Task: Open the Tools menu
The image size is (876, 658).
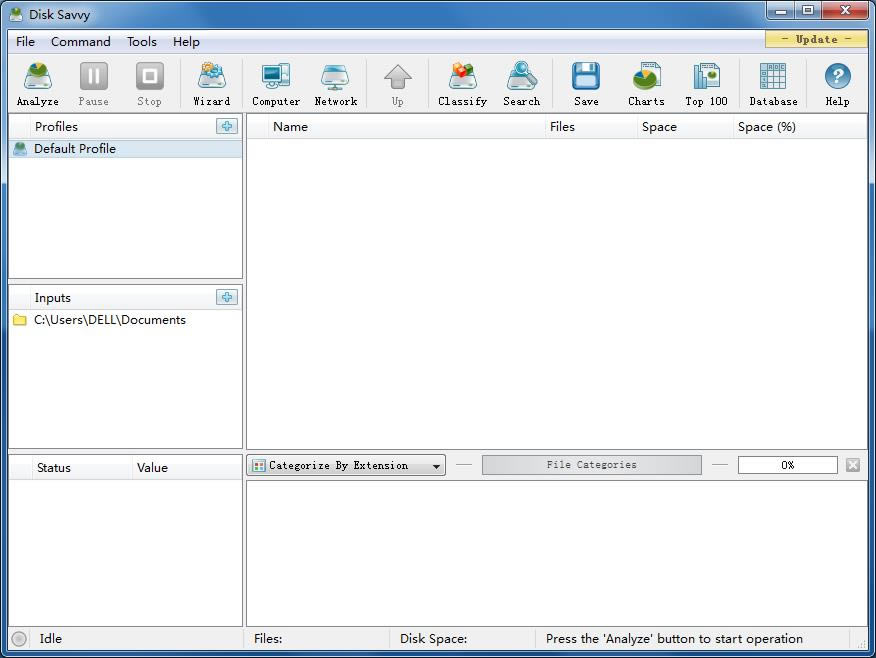Action: click(141, 42)
